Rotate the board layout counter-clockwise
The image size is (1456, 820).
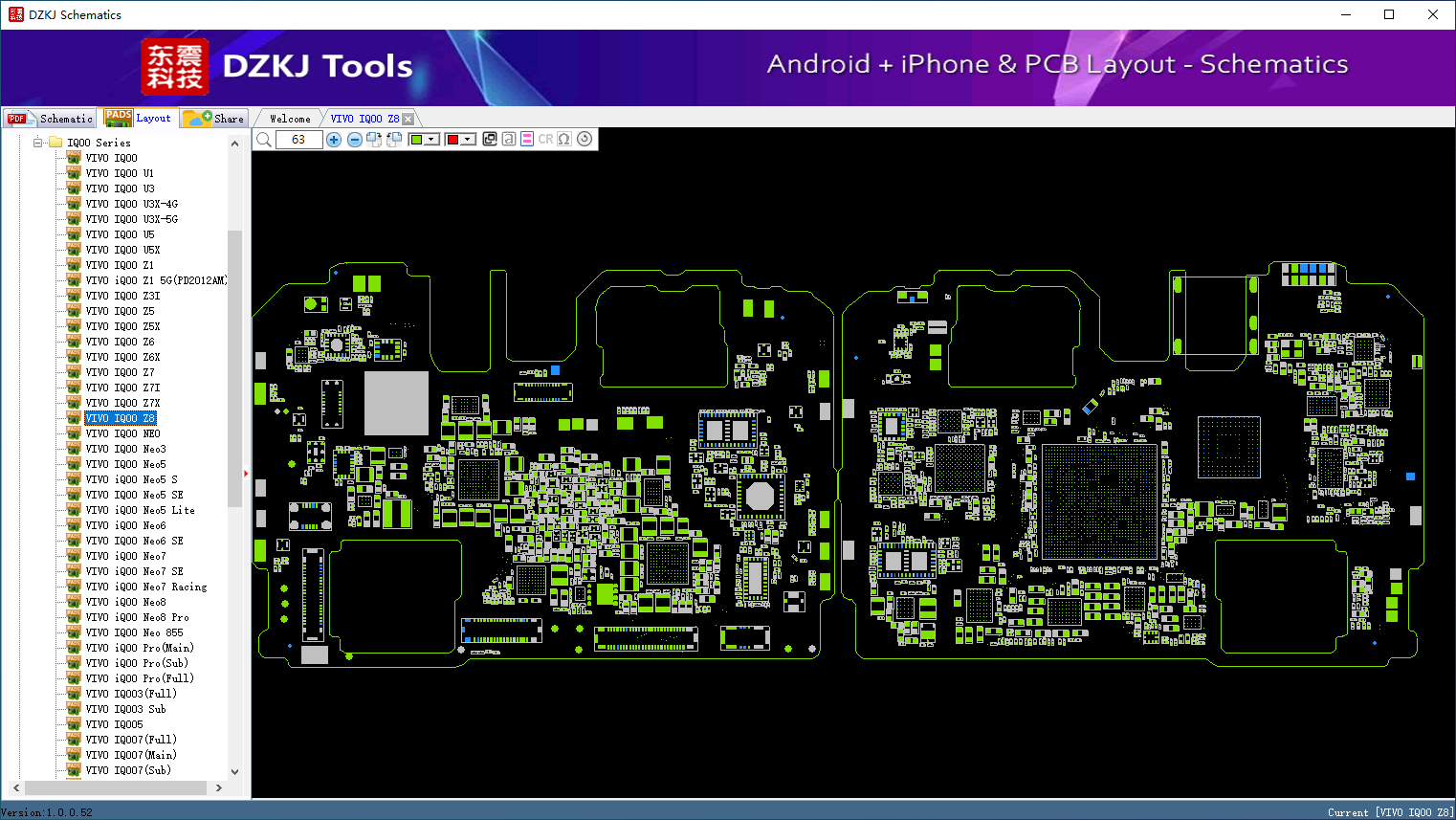coord(393,140)
